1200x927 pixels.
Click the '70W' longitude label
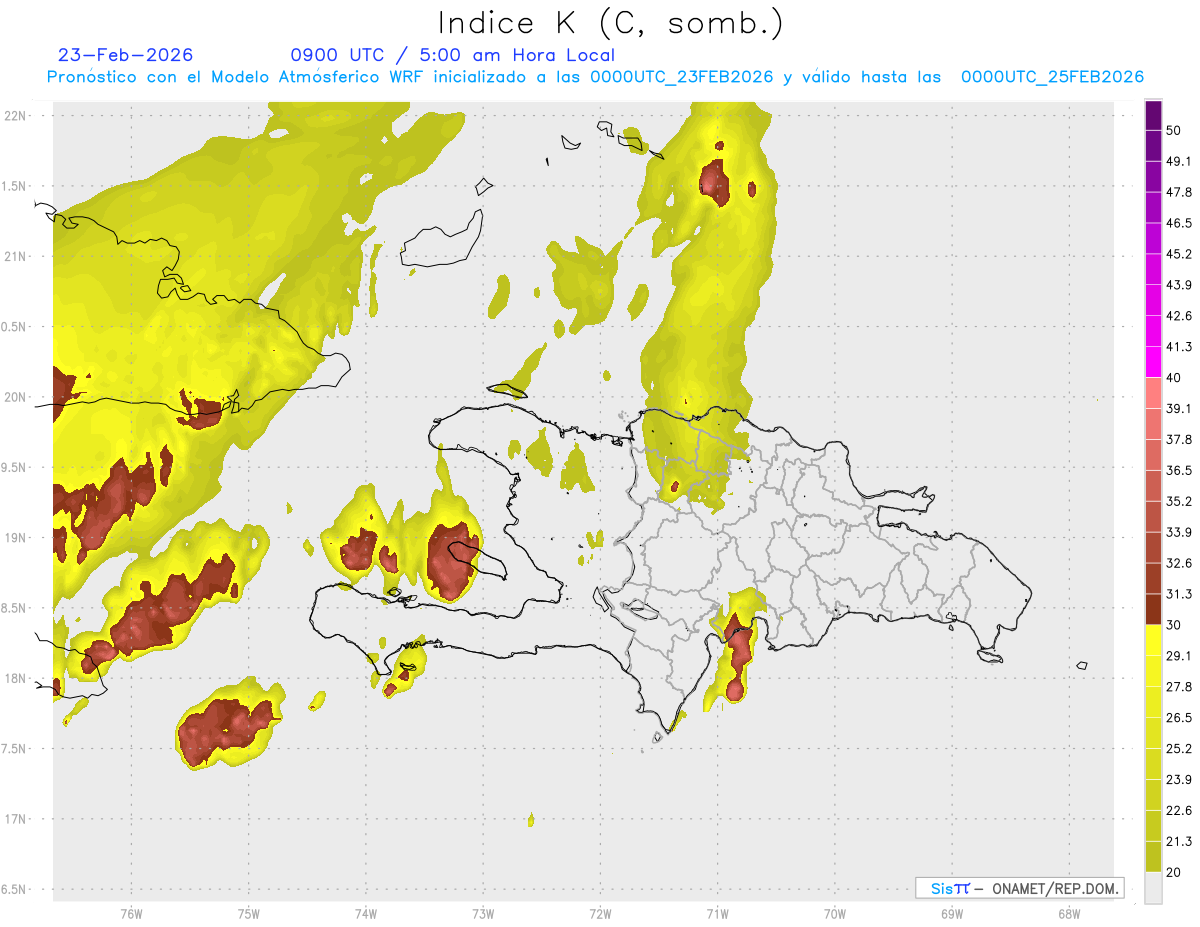[834, 914]
